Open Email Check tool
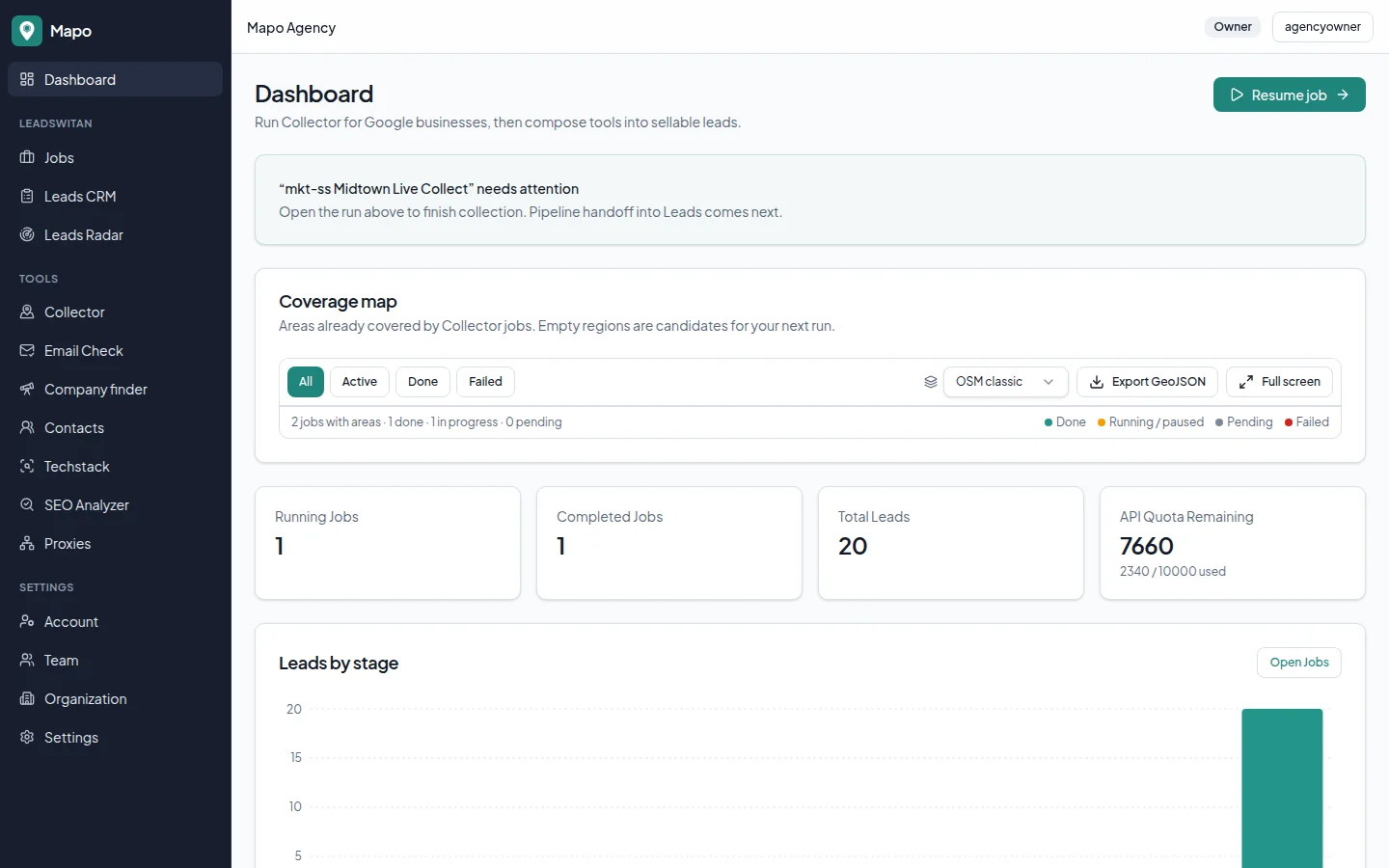The width and height of the screenshot is (1389, 868). pyautogui.click(x=115, y=350)
